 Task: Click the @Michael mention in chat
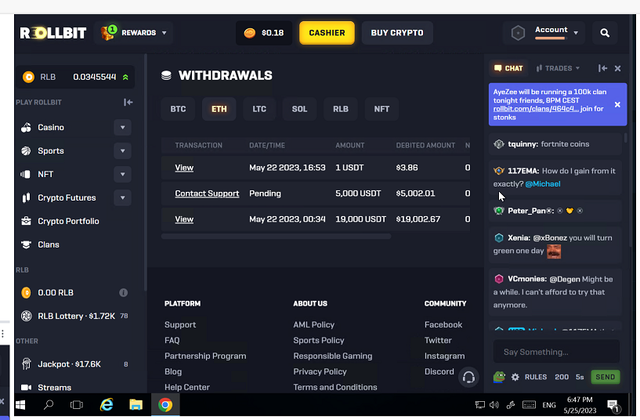click(x=542, y=184)
